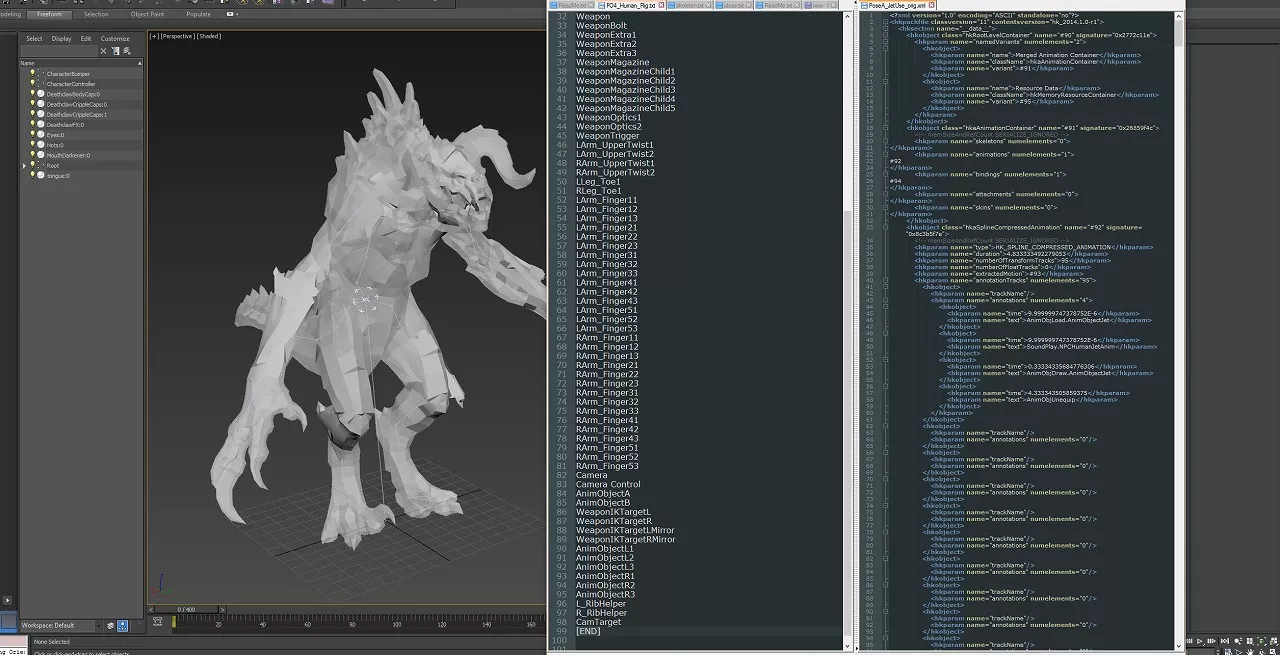Select CharacterController in the object list
1280x655 pixels.
tap(71, 84)
